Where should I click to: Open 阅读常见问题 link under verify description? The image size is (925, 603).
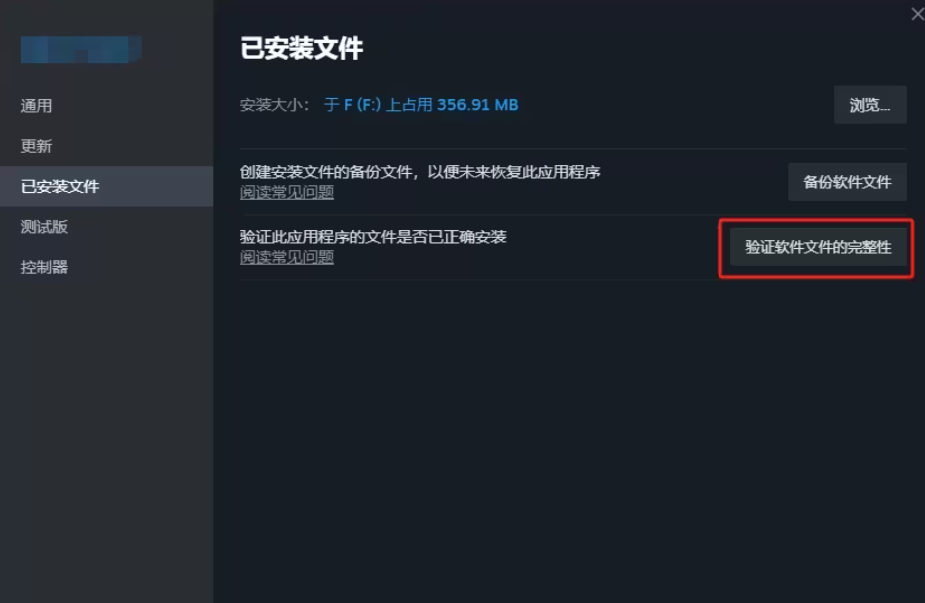pos(287,257)
